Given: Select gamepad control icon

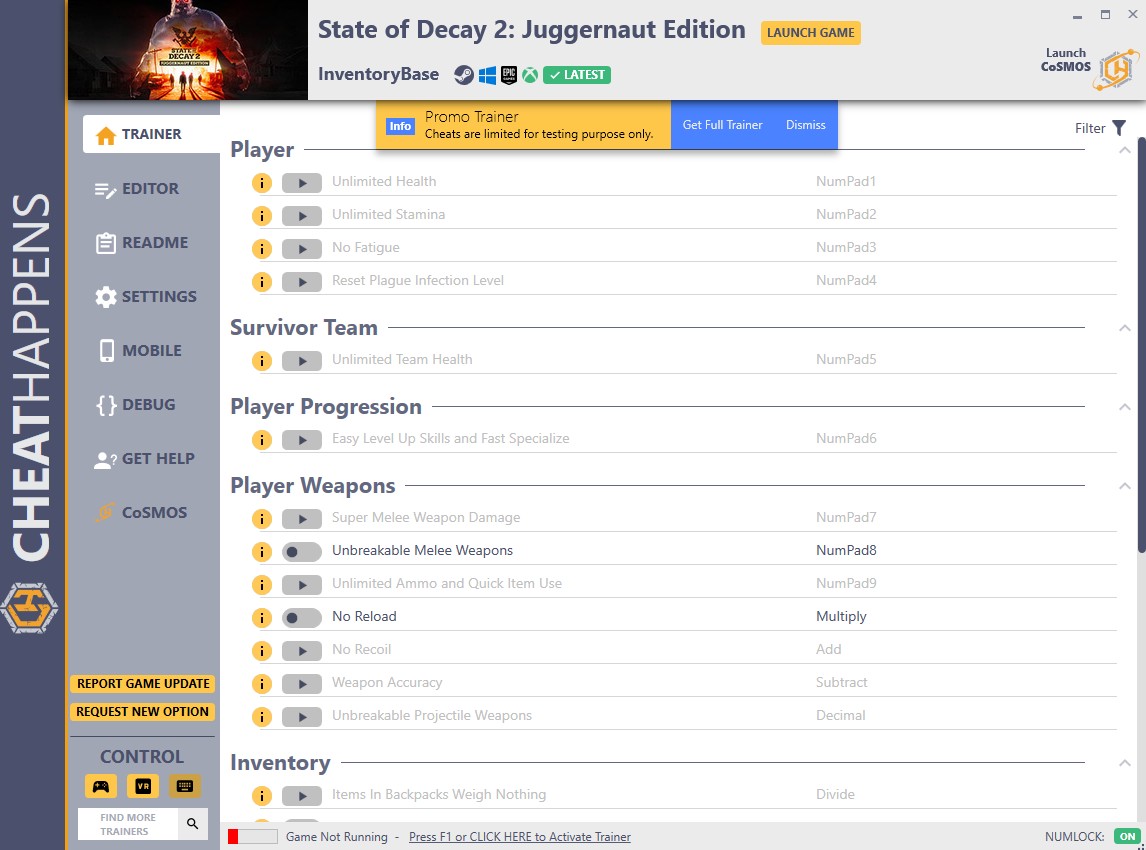Looking at the screenshot, I should coord(101,786).
